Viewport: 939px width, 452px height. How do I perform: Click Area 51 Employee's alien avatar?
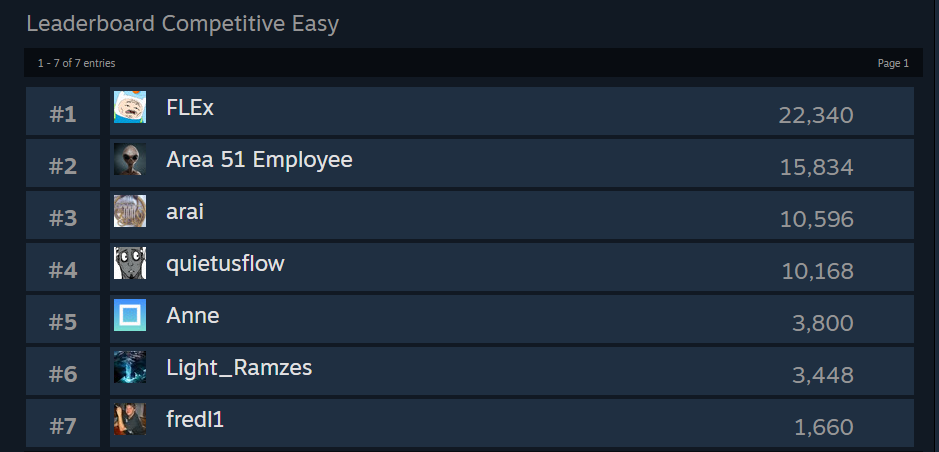(130, 159)
